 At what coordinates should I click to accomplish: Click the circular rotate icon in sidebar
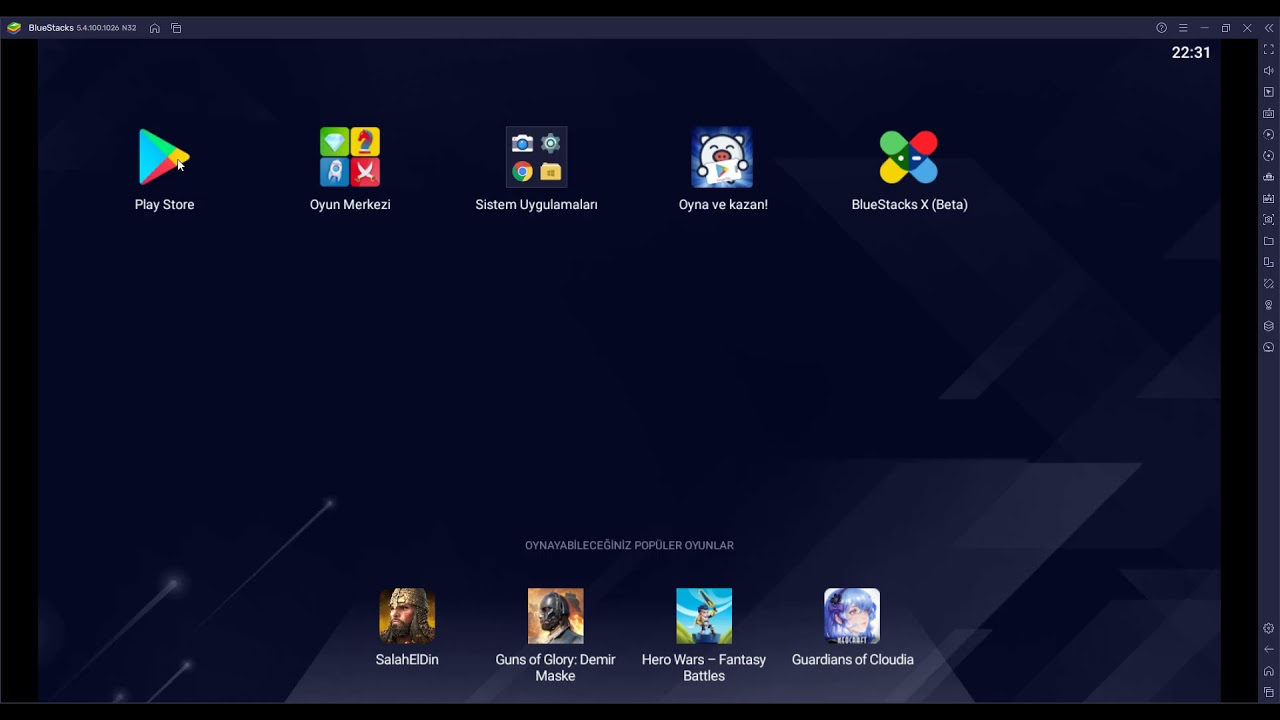pyautogui.click(x=1269, y=156)
